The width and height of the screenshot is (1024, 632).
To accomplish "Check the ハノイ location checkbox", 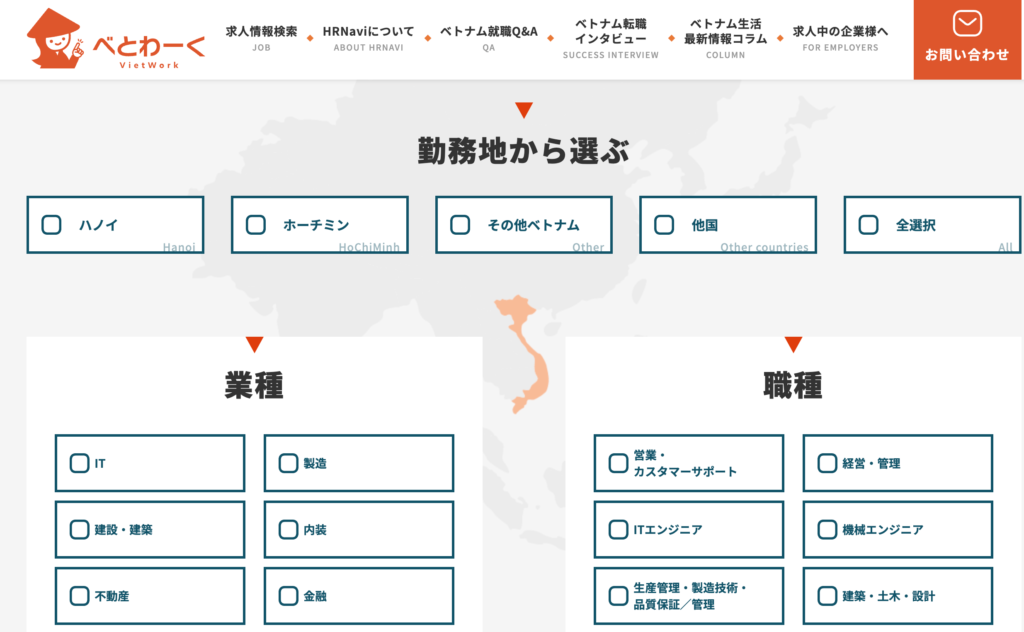I will point(52,225).
